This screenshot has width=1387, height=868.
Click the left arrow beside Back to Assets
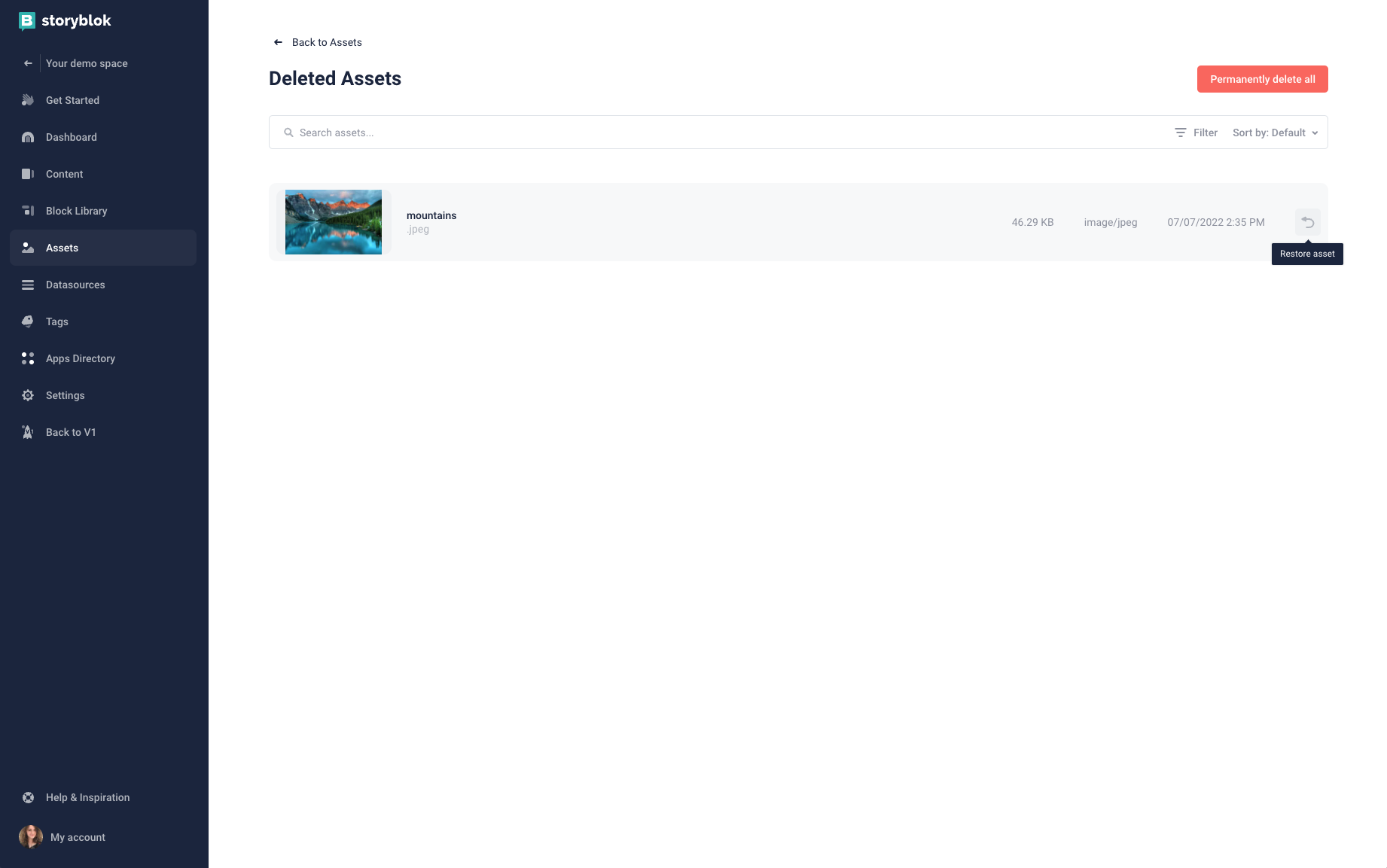click(278, 42)
